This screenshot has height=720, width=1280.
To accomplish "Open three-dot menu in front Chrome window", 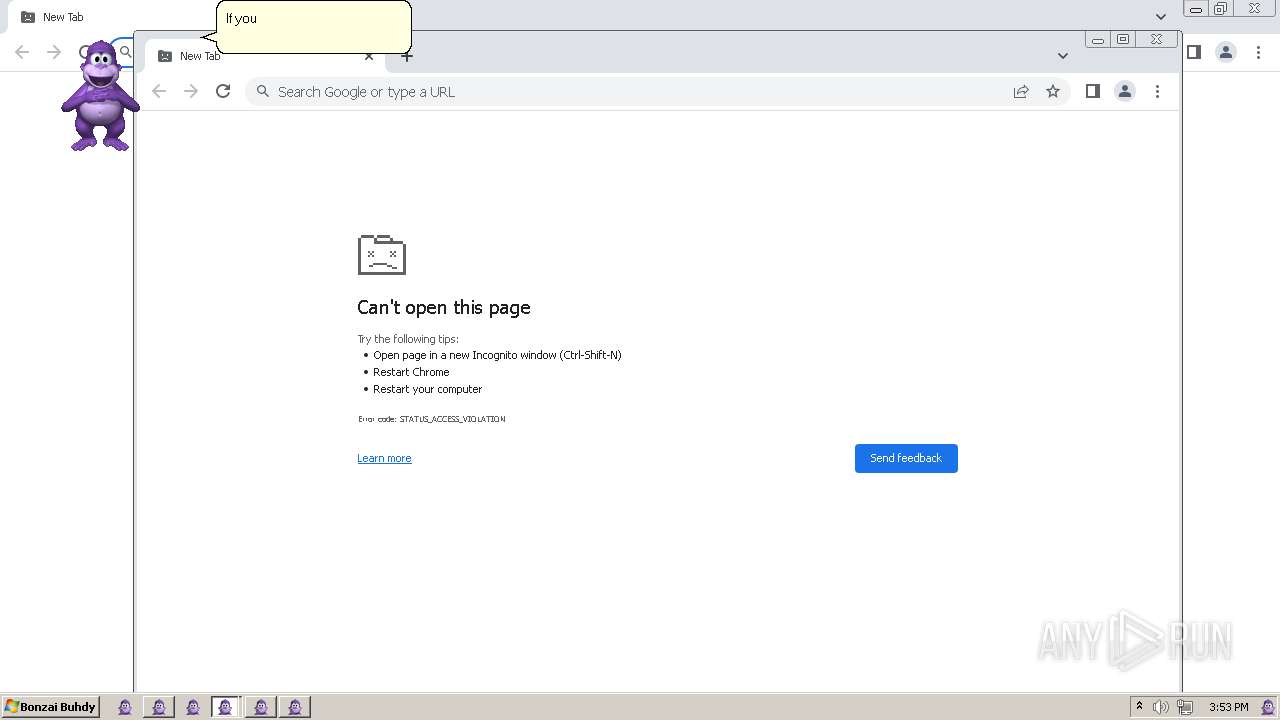I will point(1157,91).
